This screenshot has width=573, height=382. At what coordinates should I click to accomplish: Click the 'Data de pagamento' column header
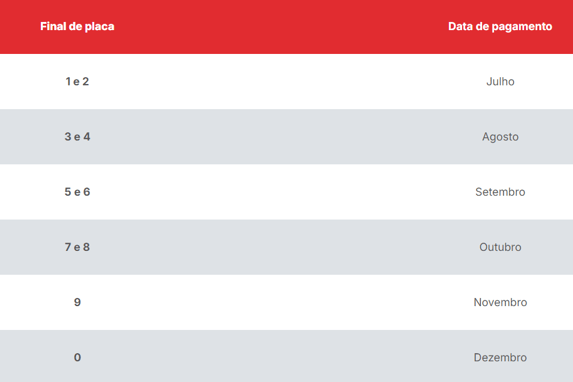pyautogui.click(x=500, y=27)
